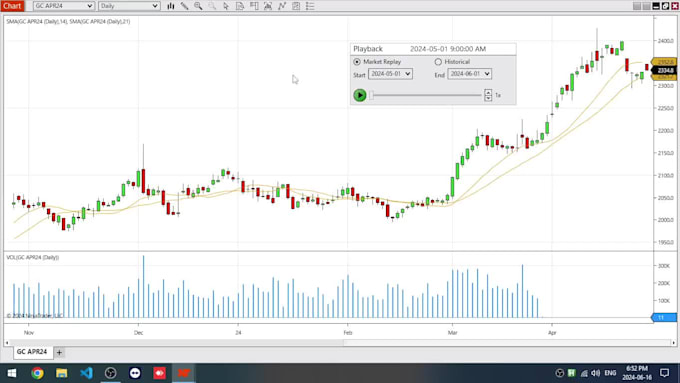This screenshot has width=680, height=383.
Task: Click the horizontal scrollbar right arrow
Action: [673, 343]
